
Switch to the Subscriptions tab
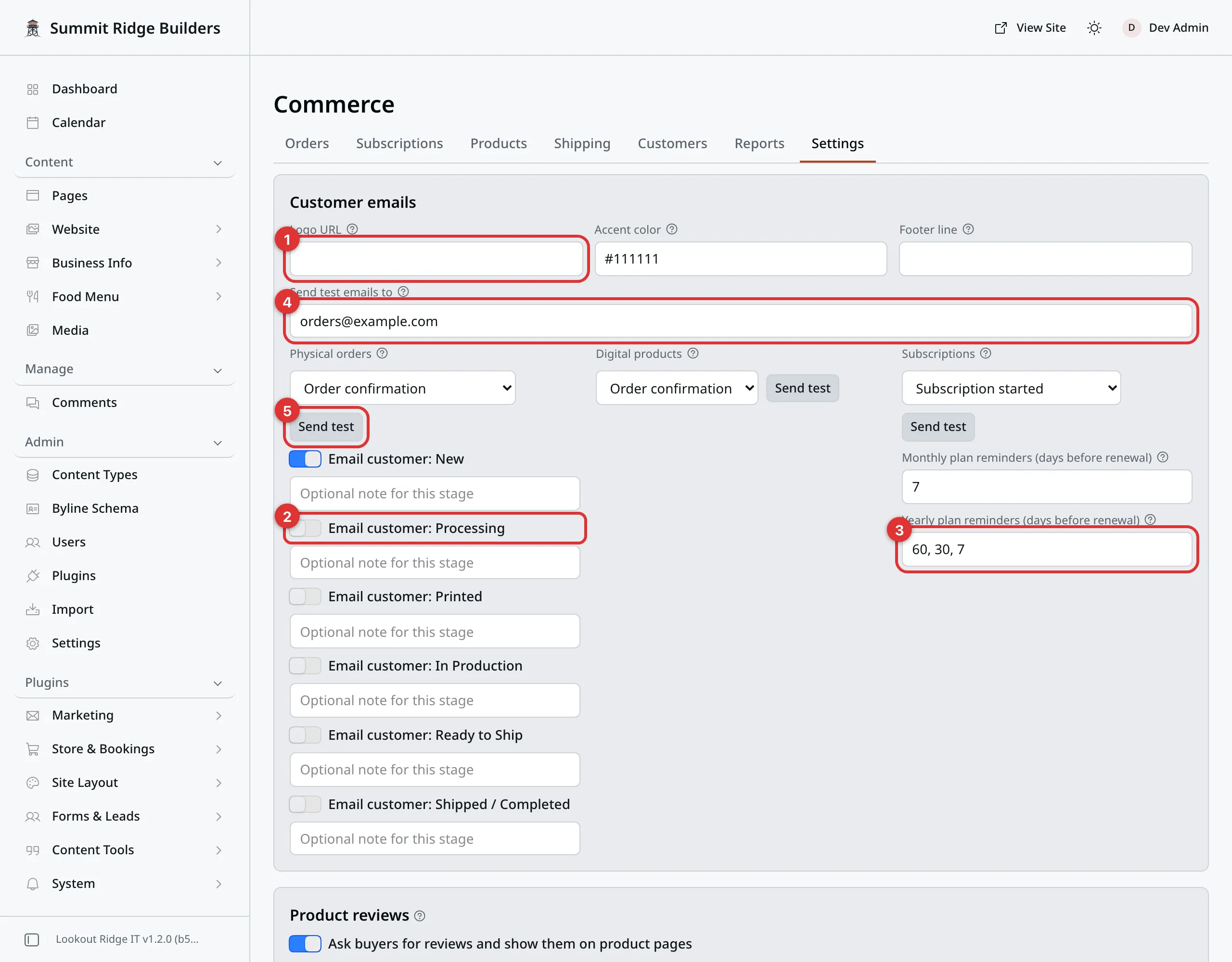(x=399, y=143)
